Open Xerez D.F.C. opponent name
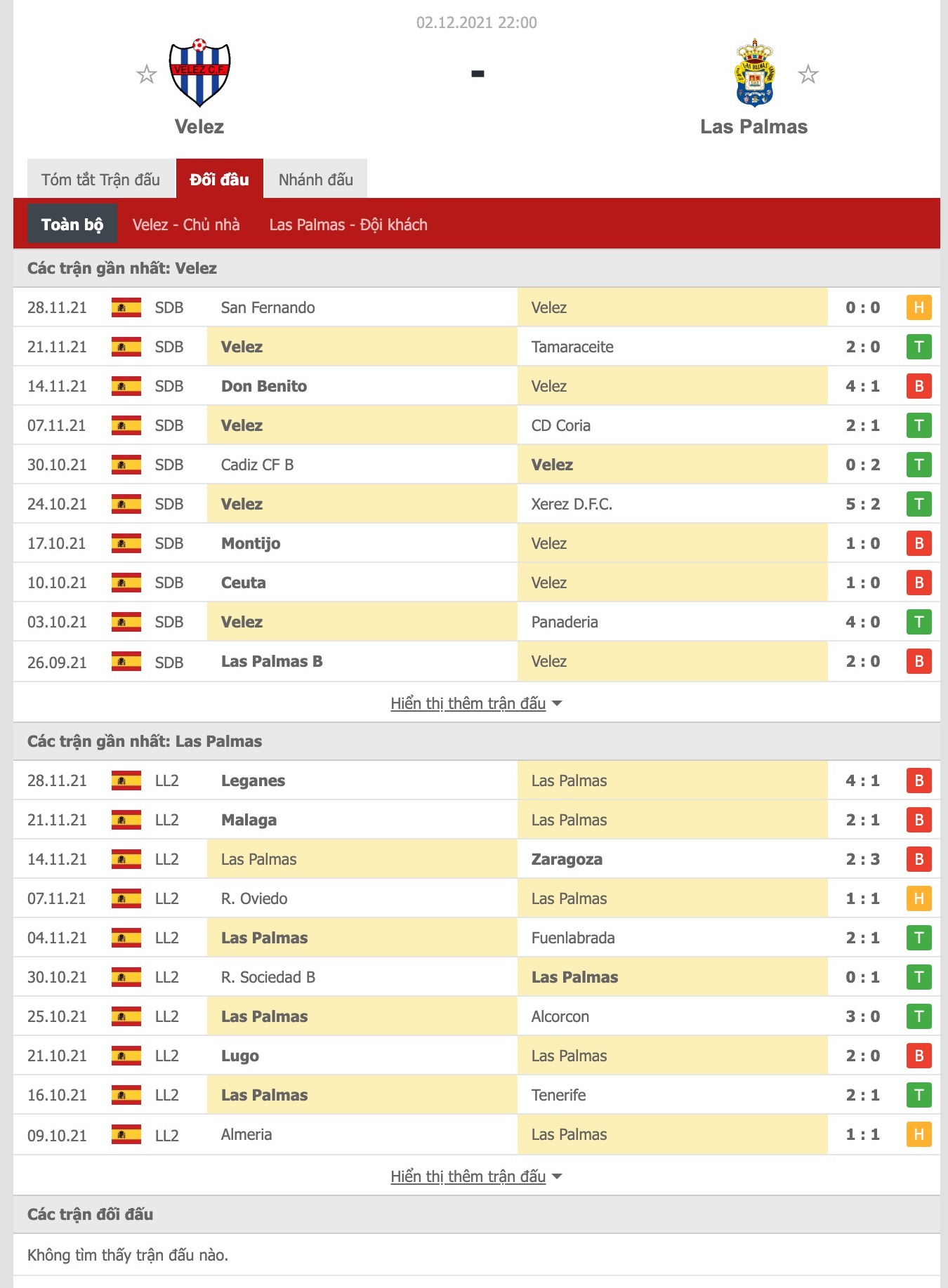The image size is (948, 1288). [x=572, y=504]
